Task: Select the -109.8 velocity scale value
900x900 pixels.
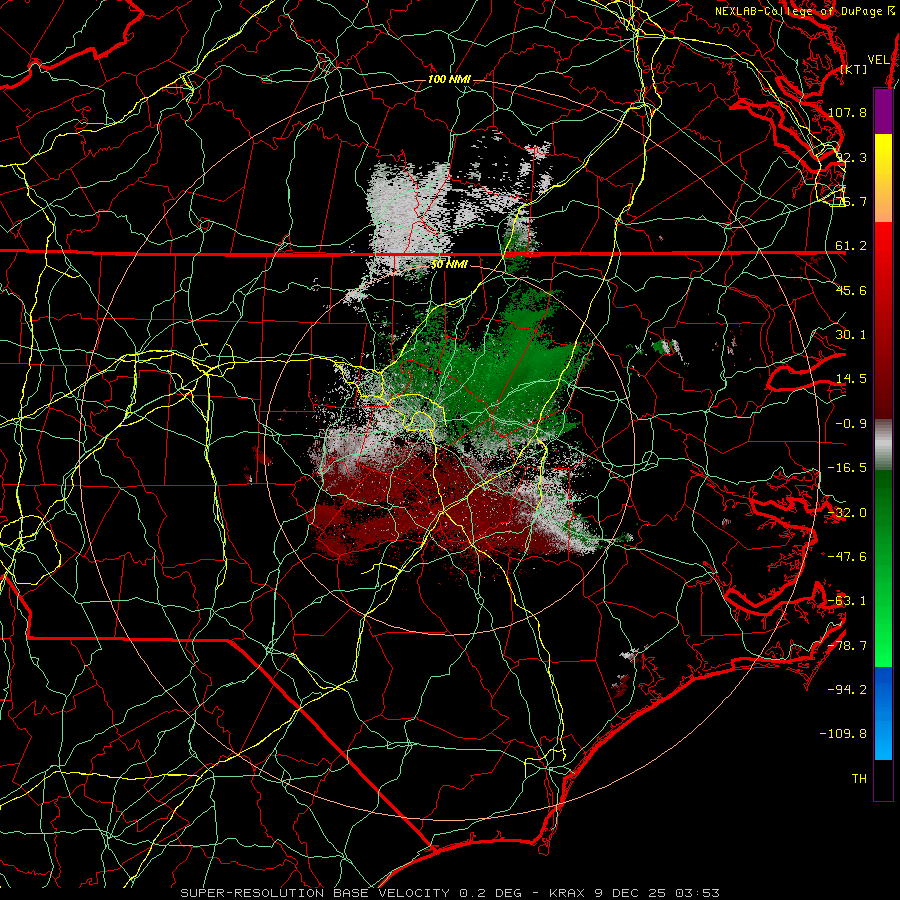Action: pyautogui.click(x=844, y=734)
